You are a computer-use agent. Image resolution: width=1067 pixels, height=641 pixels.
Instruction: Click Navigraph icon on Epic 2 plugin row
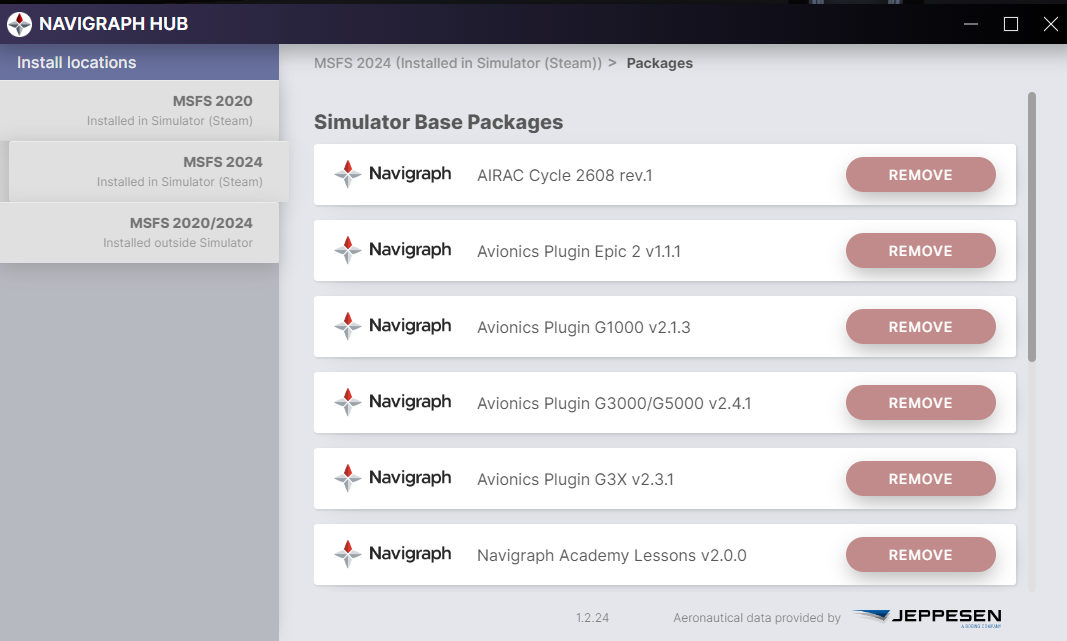[348, 250]
